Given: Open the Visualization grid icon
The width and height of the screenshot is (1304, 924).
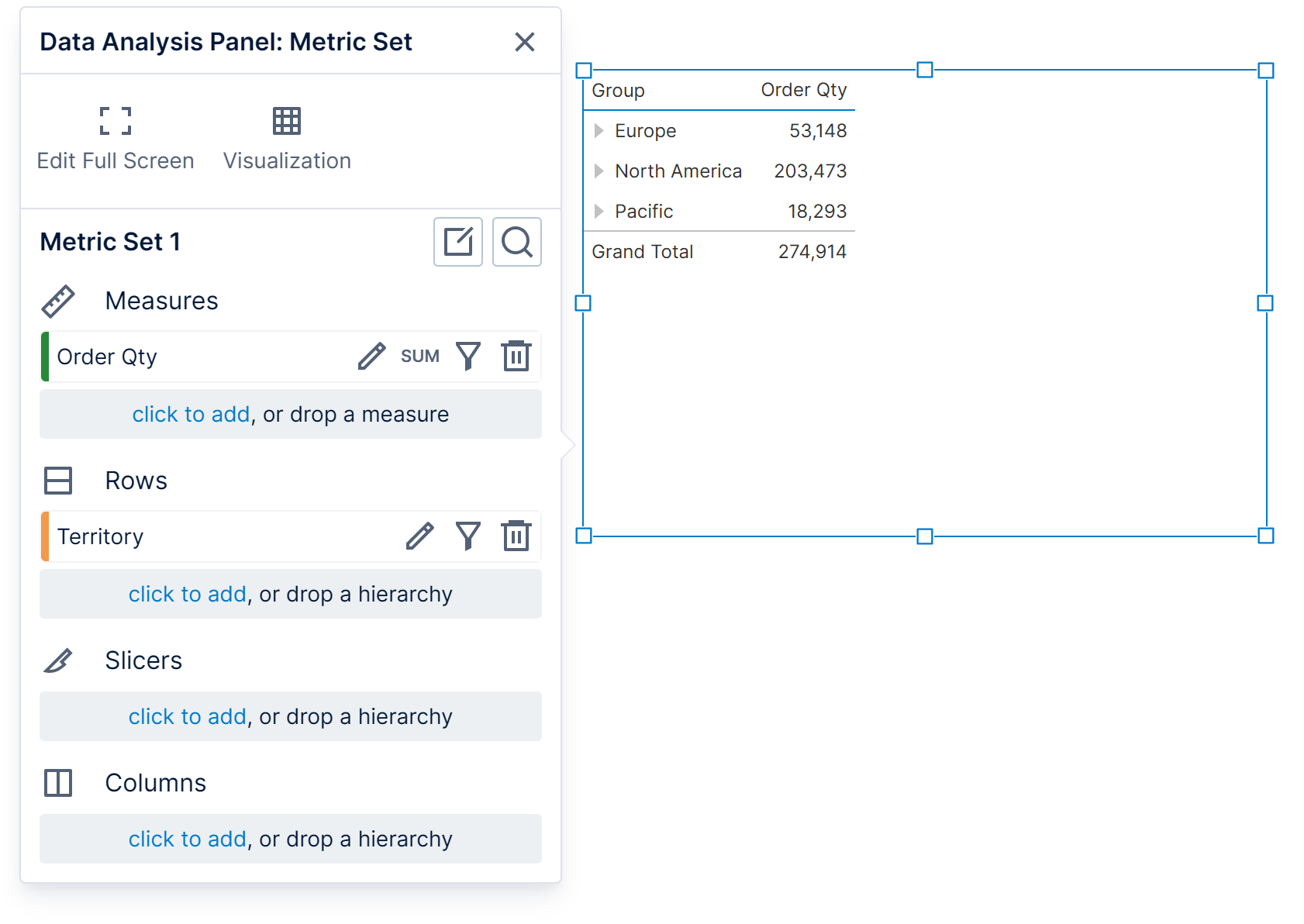Looking at the screenshot, I should coord(286,122).
